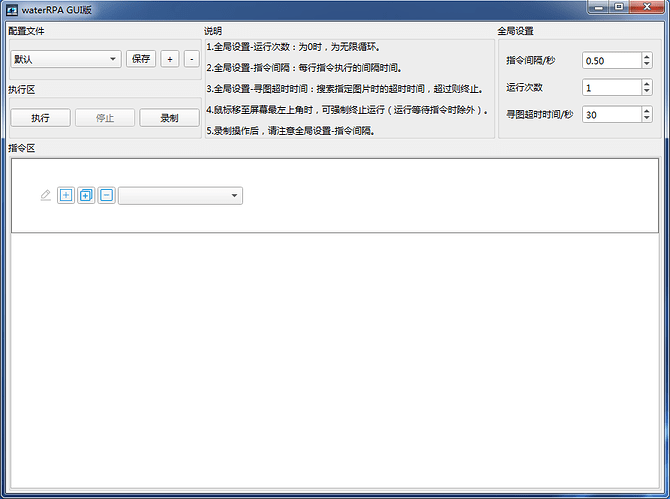The height and width of the screenshot is (499, 670).
Task: Decrease 运行次数 with down arrow
Action: (x=647, y=91)
